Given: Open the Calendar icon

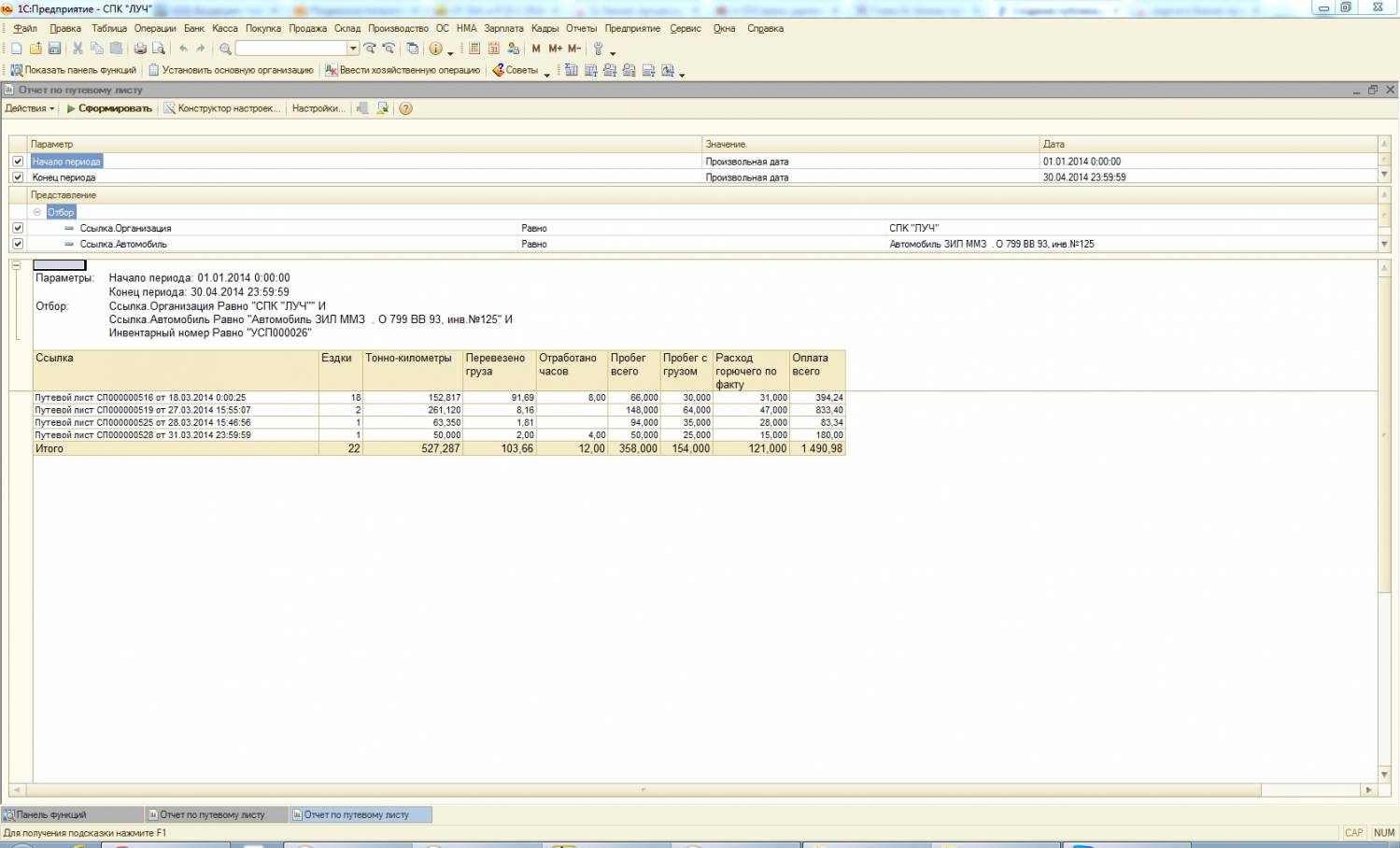Looking at the screenshot, I should pos(494,49).
